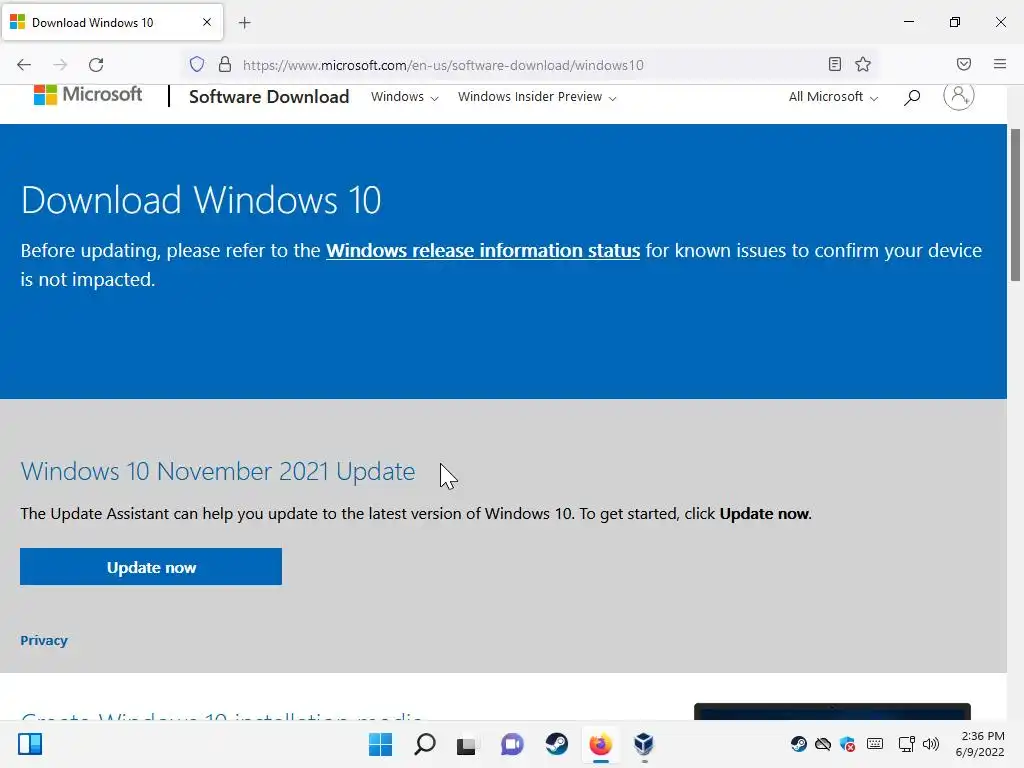This screenshot has width=1024, height=768.
Task: Expand the Windows Insider Preview menu
Action: coord(537,97)
